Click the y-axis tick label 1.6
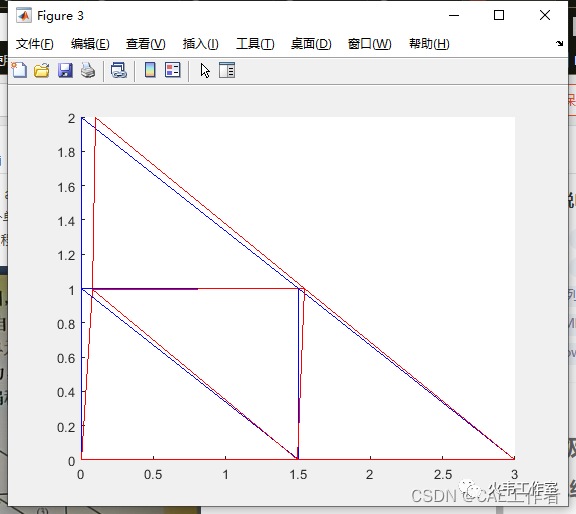The width and height of the screenshot is (576, 514). [x=66, y=187]
